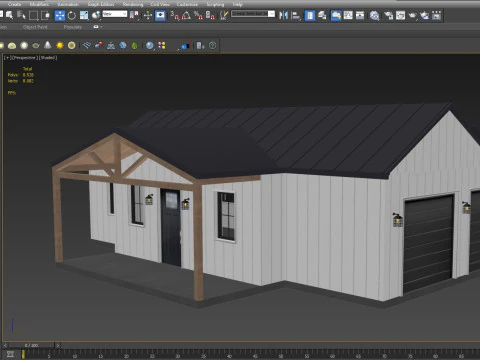Image resolution: width=480 pixels, height=360 pixels.
Task: Click the cone-shaped spot light icon
Action: (x=48, y=45)
